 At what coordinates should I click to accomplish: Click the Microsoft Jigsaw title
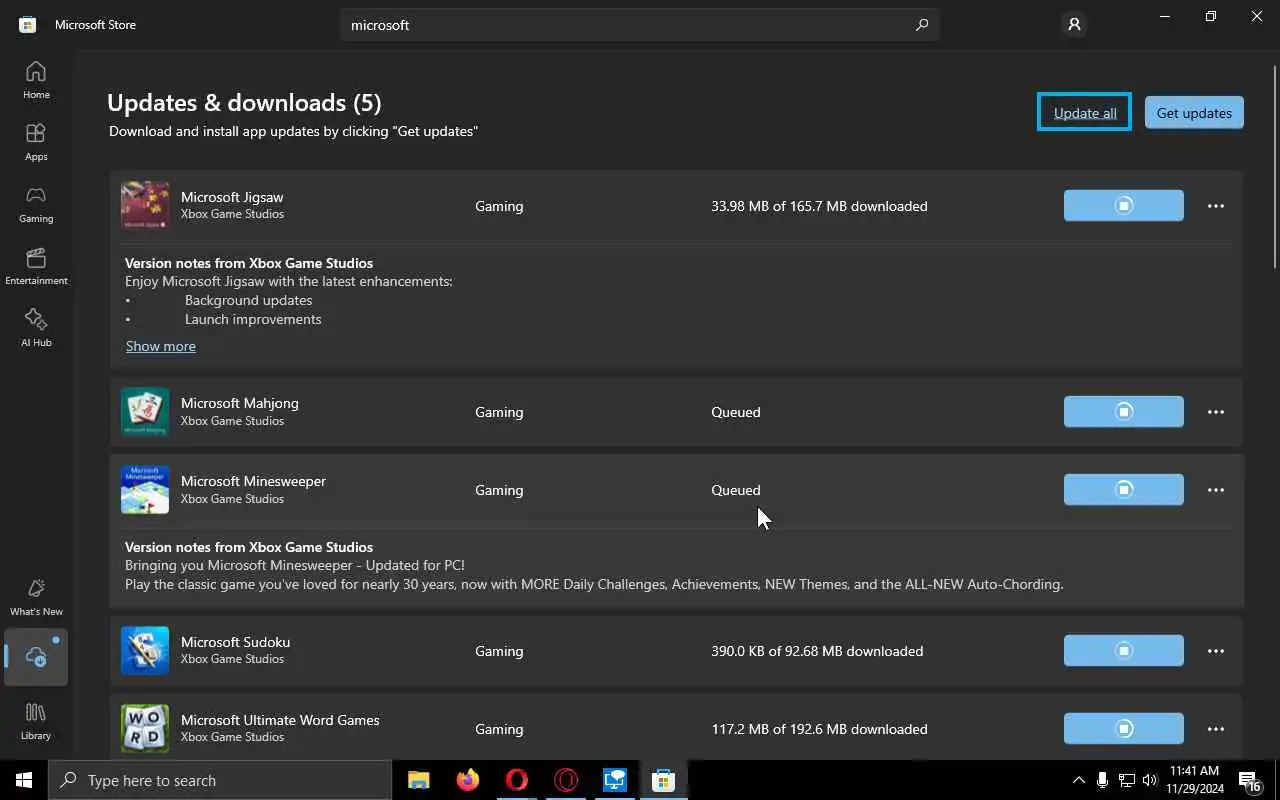point(232,197)
